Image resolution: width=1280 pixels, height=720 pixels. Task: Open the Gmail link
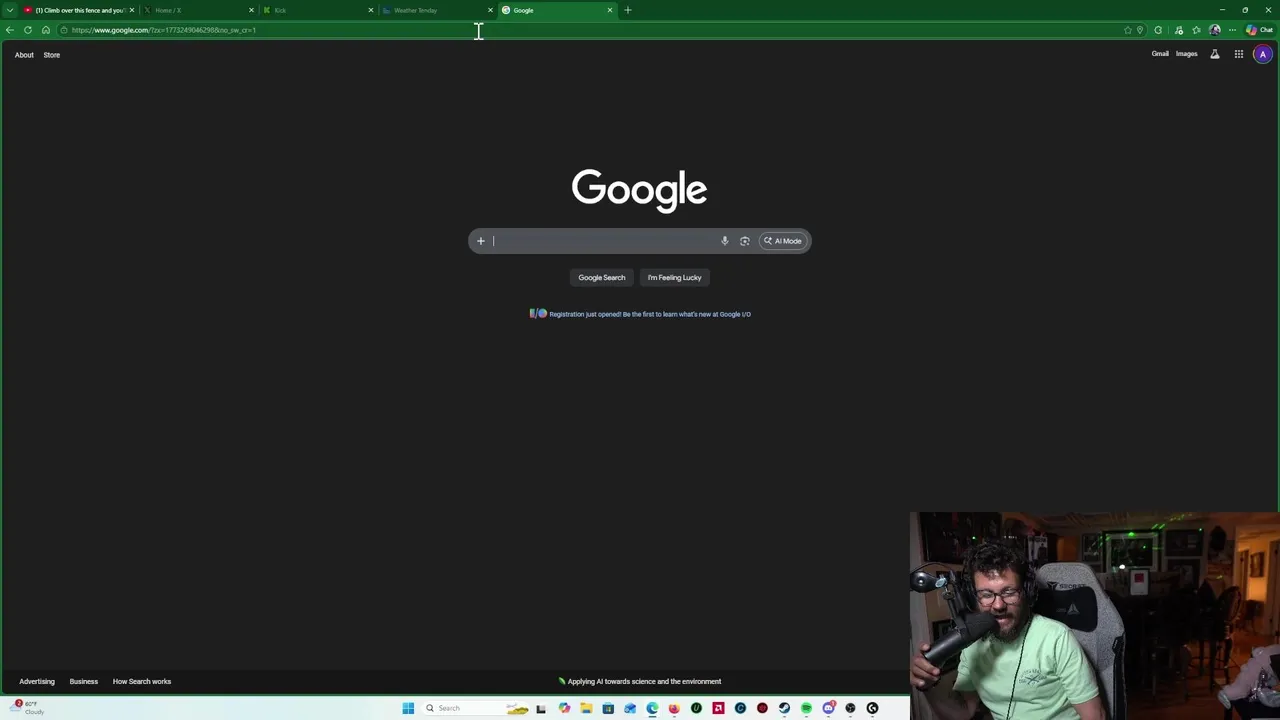tap(1160, 54)
